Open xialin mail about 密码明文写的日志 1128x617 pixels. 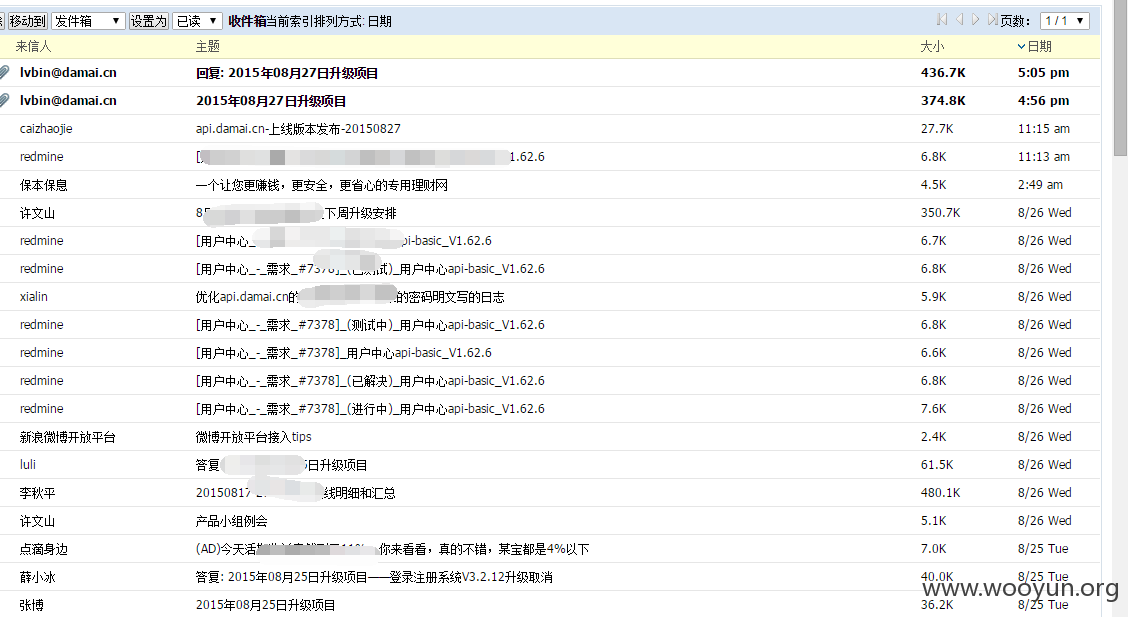350,297
